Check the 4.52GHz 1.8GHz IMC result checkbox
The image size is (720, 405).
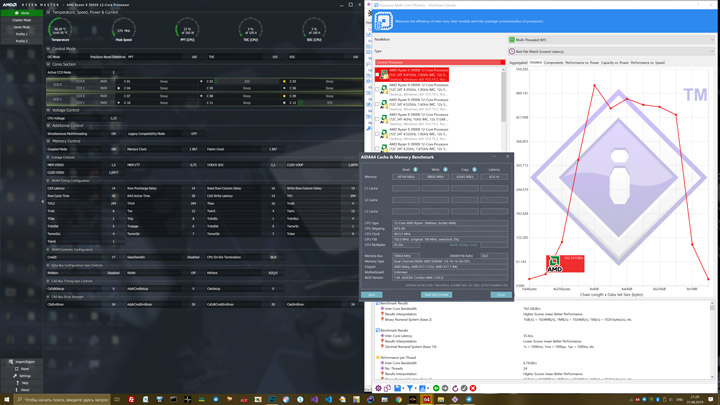[377, 133]
